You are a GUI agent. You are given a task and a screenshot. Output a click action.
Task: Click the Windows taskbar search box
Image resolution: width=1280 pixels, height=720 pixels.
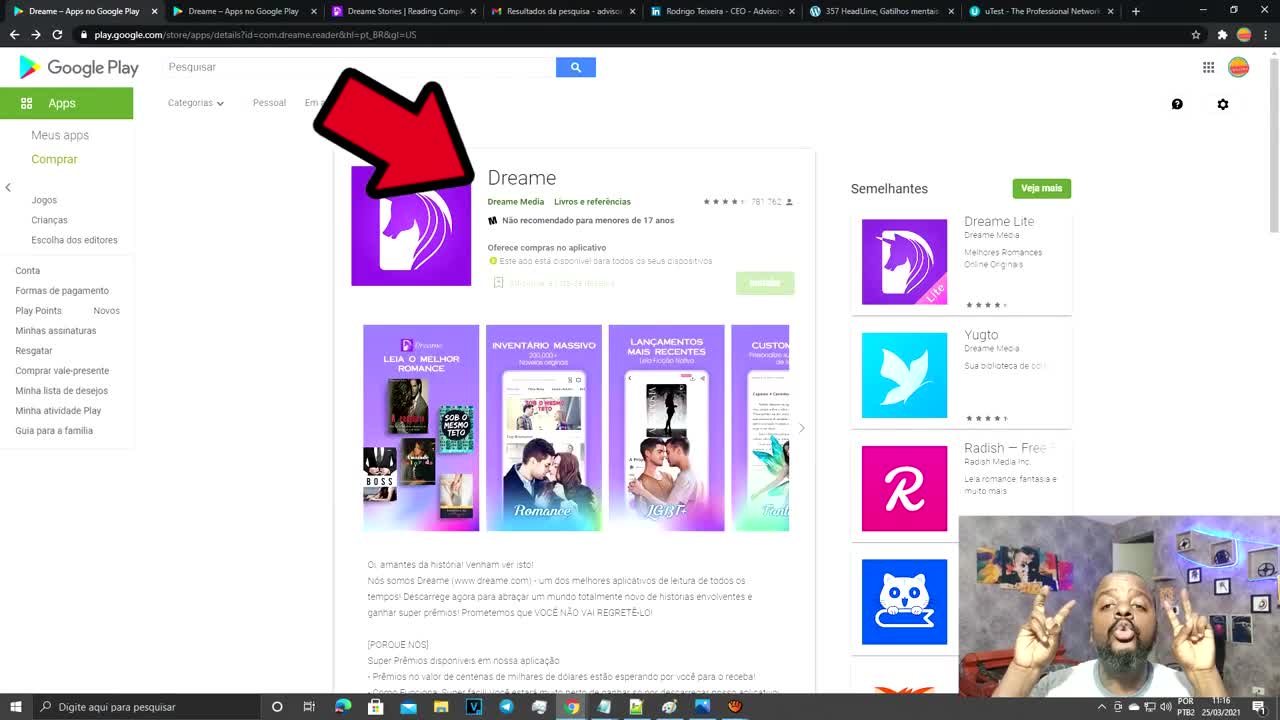[148, 707]
